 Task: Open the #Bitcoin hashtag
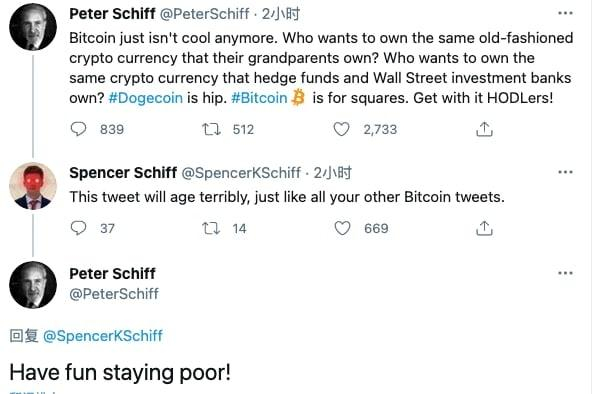(x=259, y=98)
